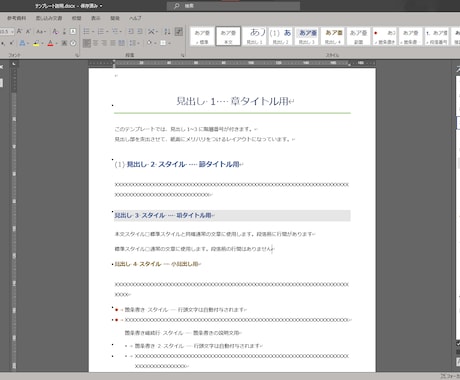
Task: Apply the red-bullet 箇条書き style
Action: tap(385, 36)
